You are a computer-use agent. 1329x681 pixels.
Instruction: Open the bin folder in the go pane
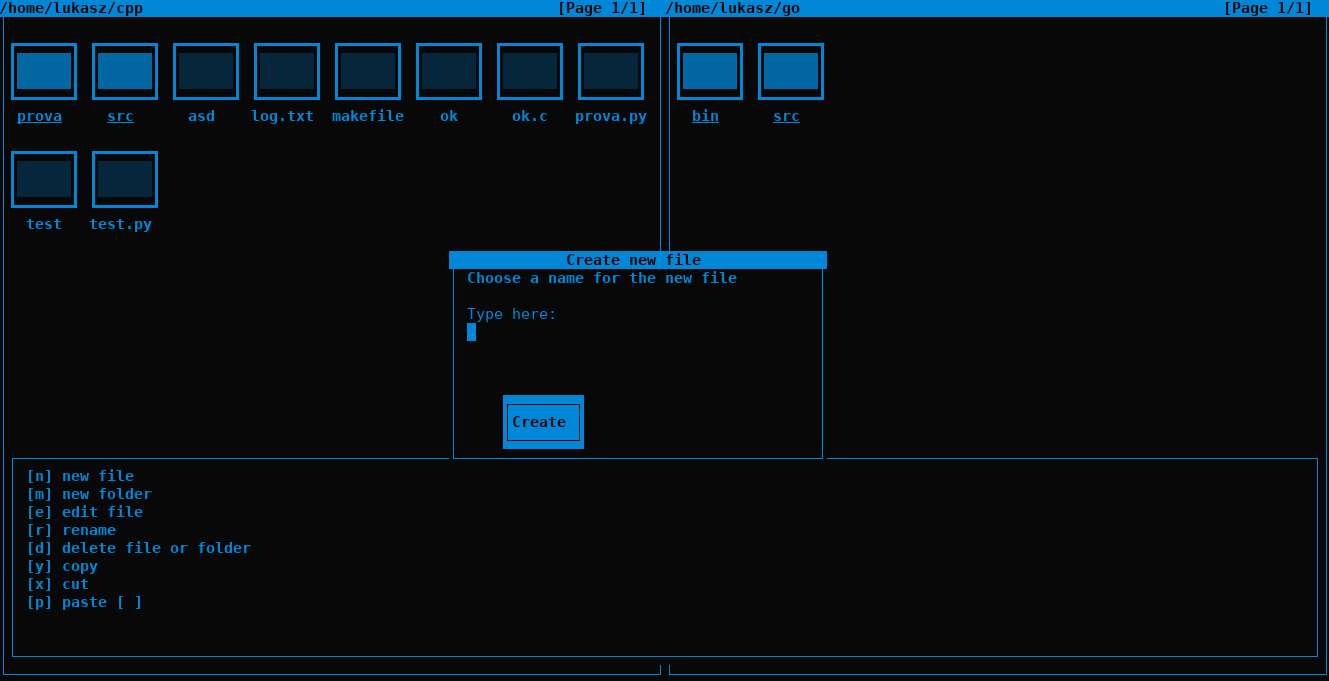(x=710, y=71)
